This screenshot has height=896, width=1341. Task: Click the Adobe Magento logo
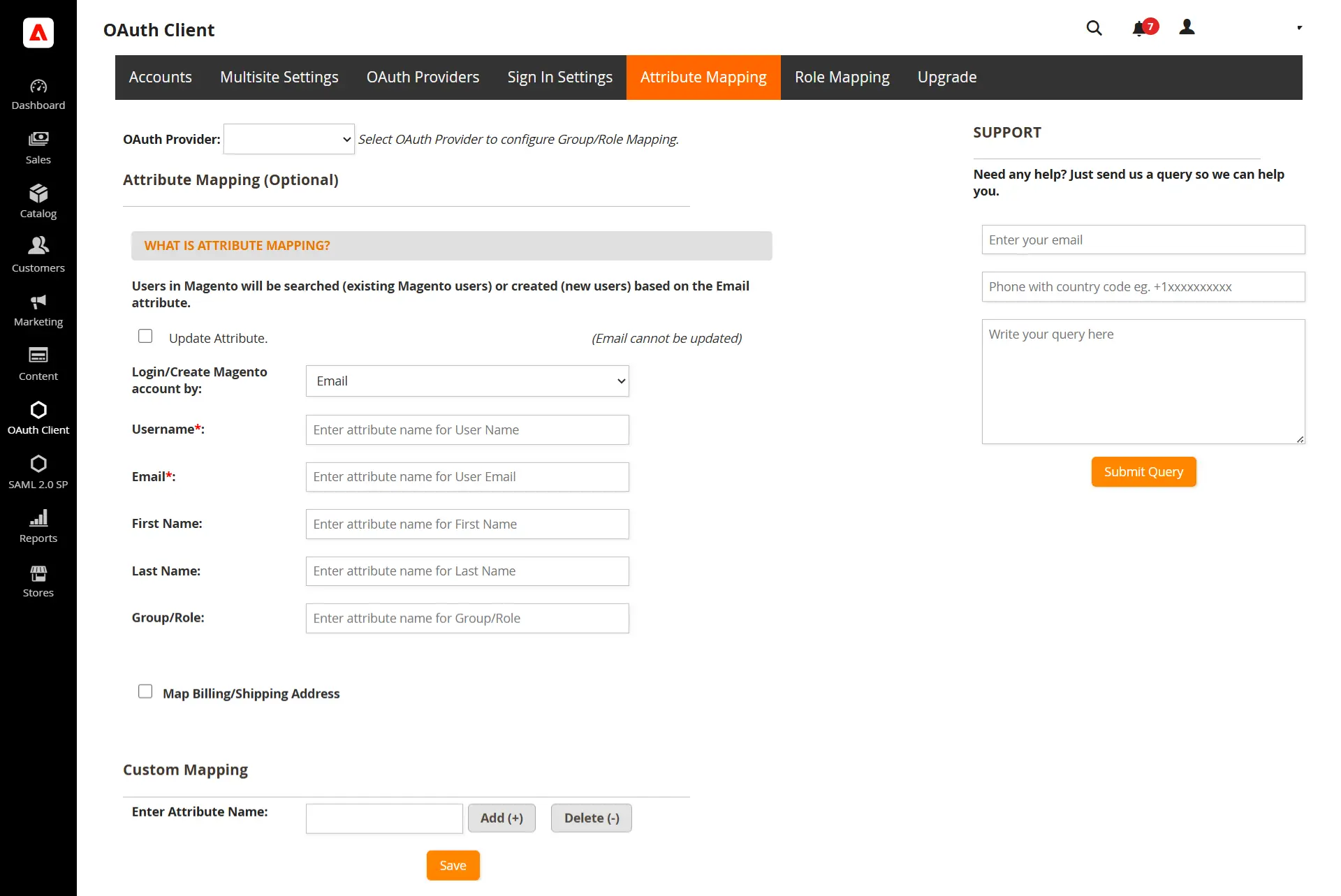(38, 32)
